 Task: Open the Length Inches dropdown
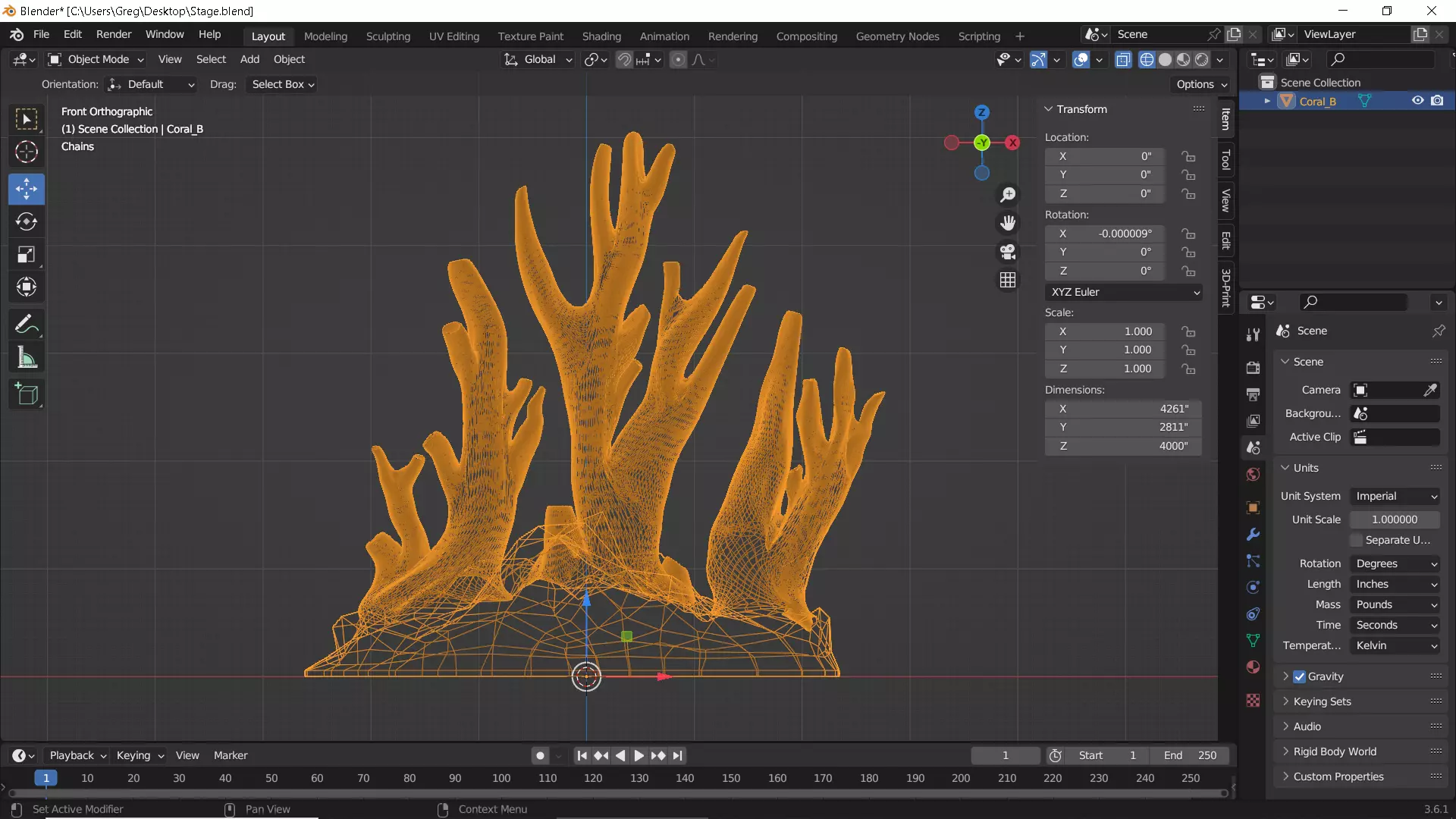[1395, 584]
